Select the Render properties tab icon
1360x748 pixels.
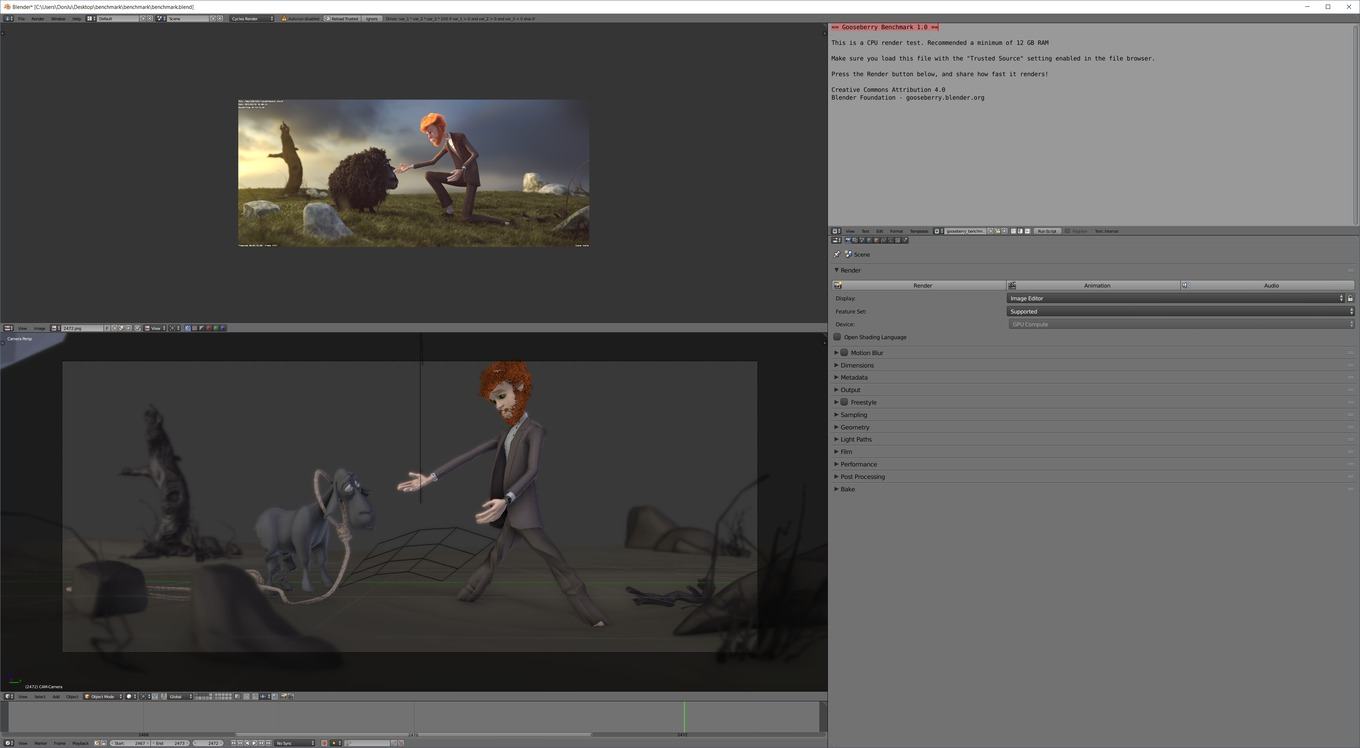(848, 240)
